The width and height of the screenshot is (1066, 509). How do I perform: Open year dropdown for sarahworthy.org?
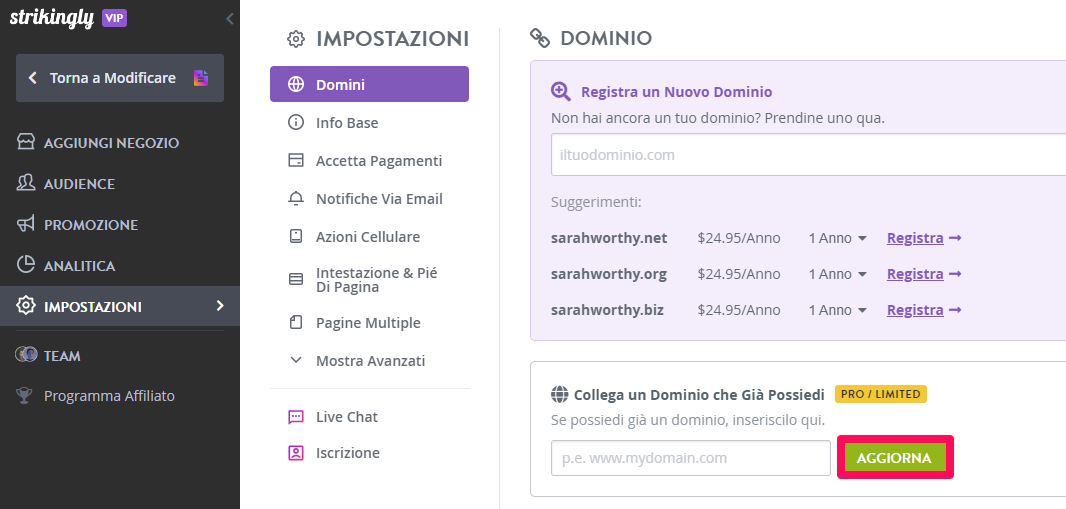838,275
